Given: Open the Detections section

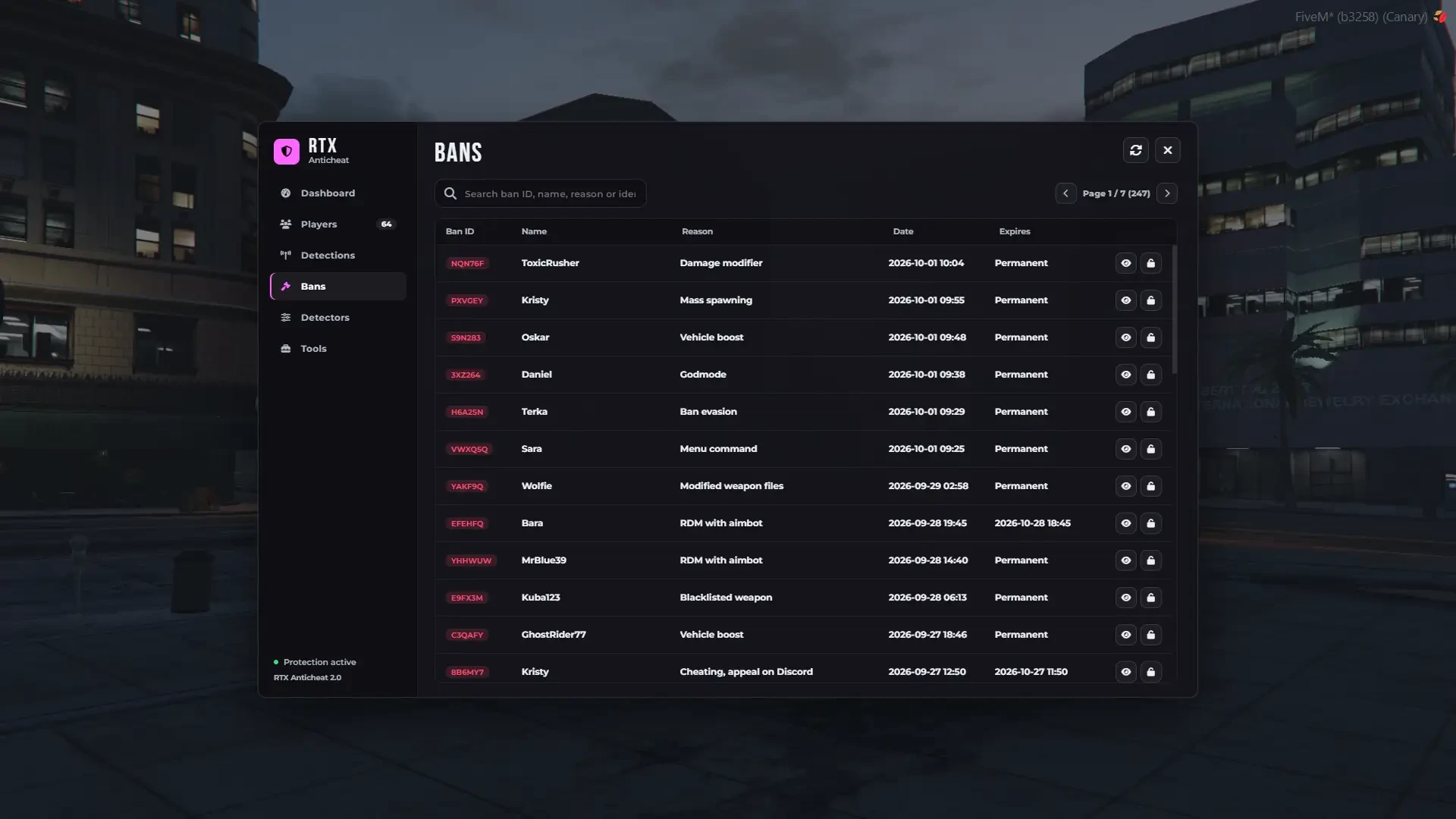Looking at the screenshot, I should pos(338,256).
